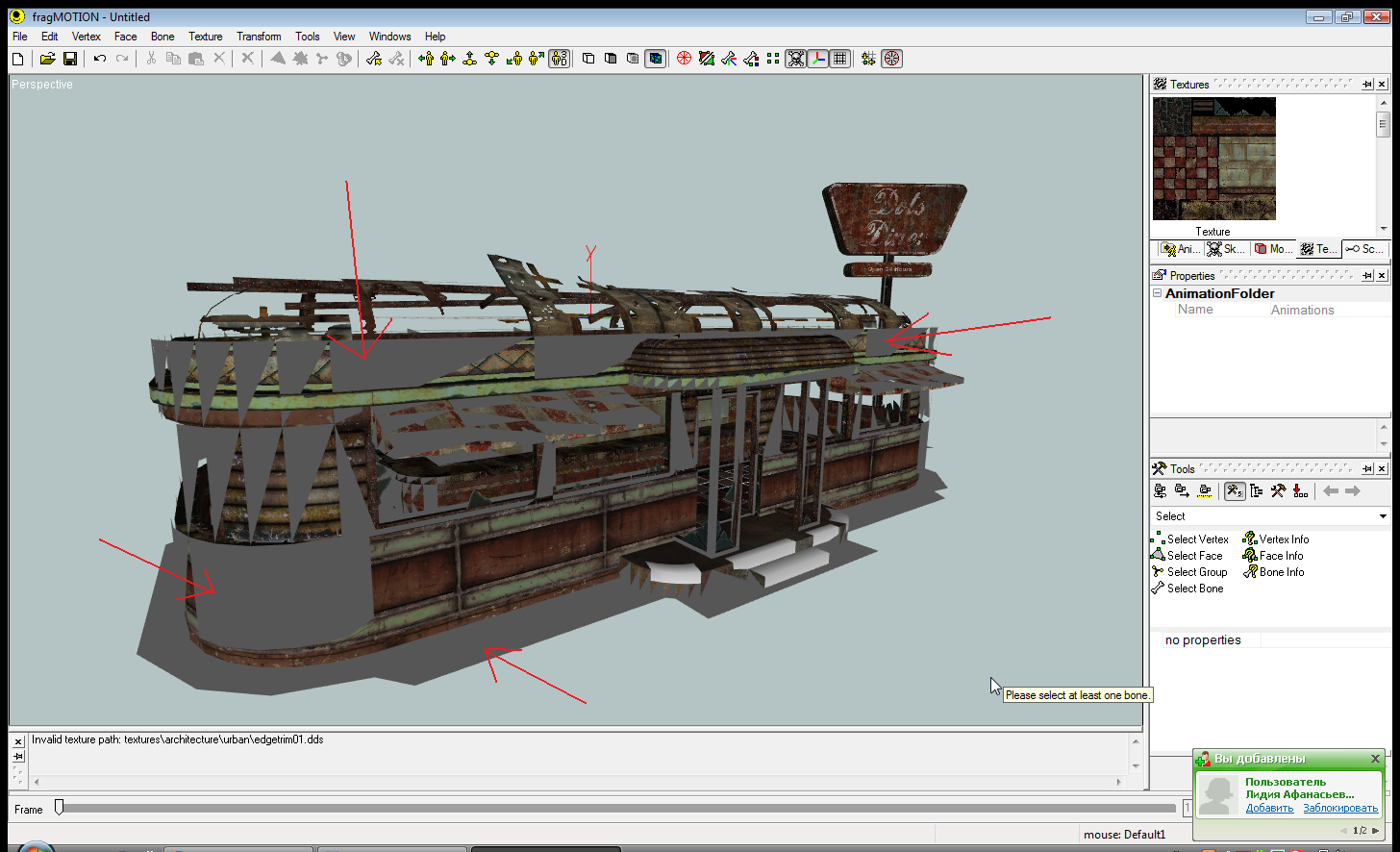Open the Select tool category dropdown
This screenshot has height=852, width=1400.
click(1383, 516)
